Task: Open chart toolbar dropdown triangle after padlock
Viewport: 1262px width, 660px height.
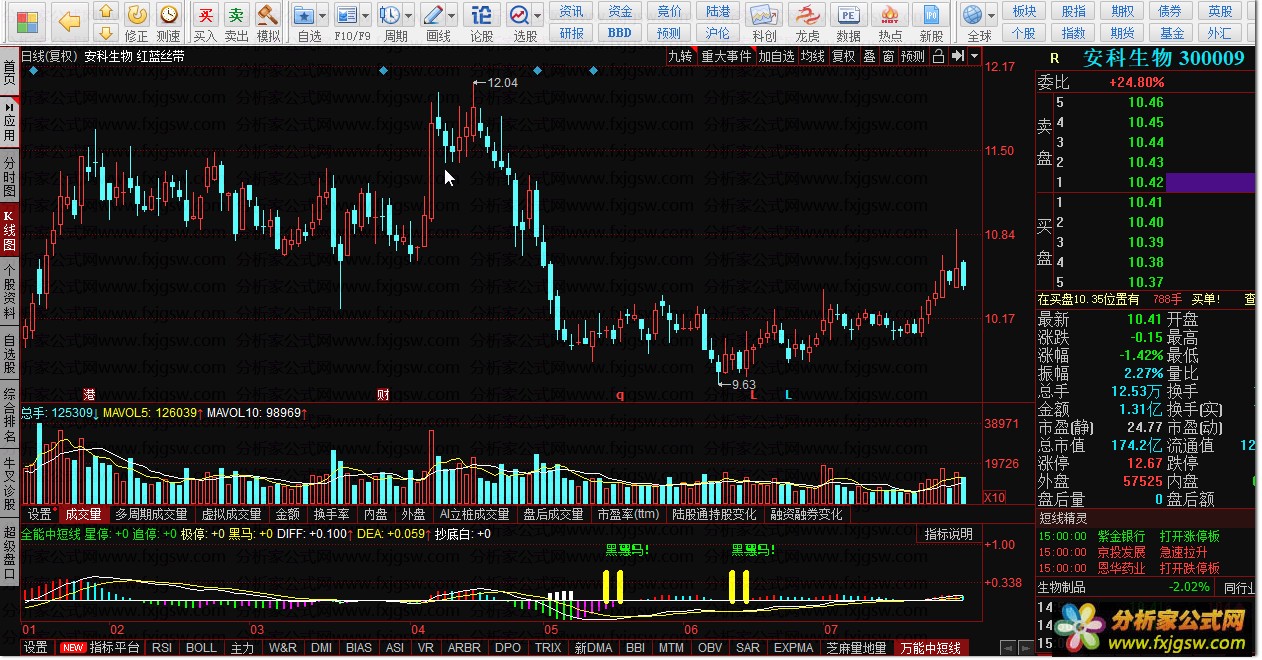Action: (x=975, y=56)
